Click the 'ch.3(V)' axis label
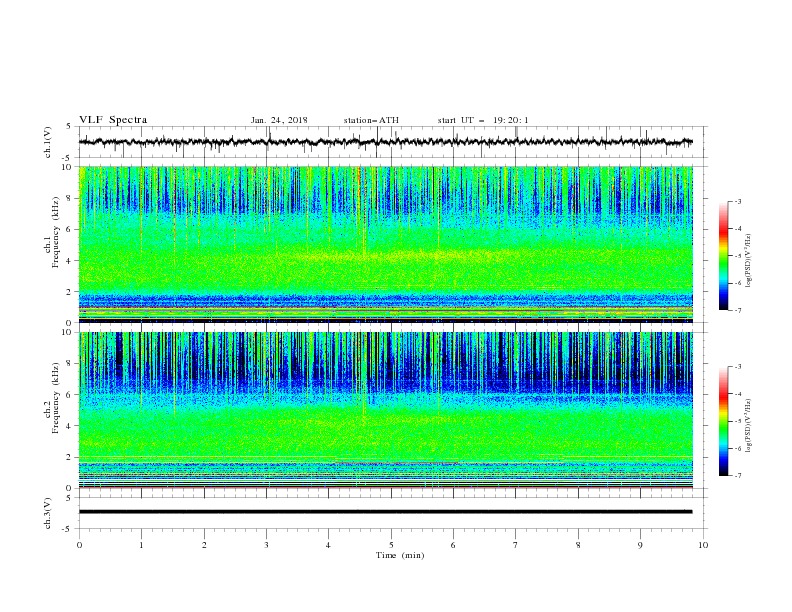792x612 pixels. [x=48, y=513]
